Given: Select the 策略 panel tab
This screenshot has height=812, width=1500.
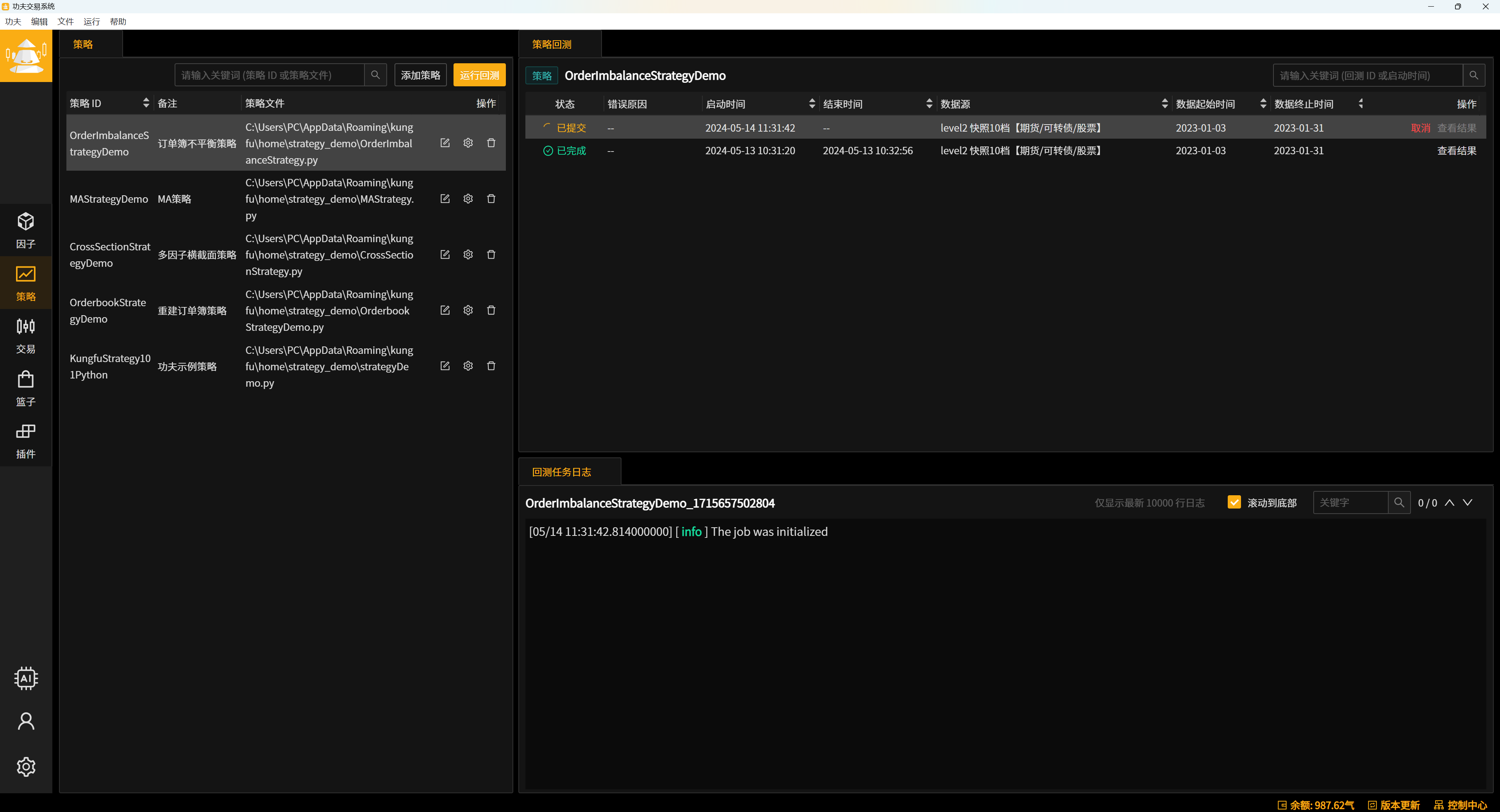Looking at the screenshot, I should click(91, 44).
